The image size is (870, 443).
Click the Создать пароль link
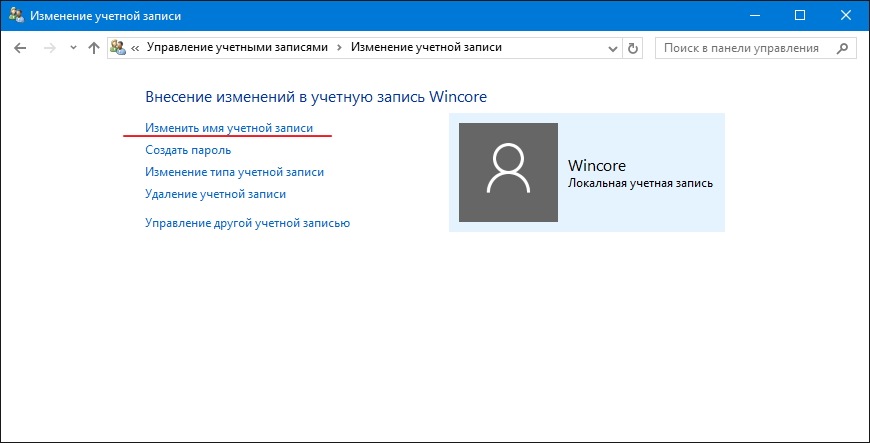pos(188,150)
